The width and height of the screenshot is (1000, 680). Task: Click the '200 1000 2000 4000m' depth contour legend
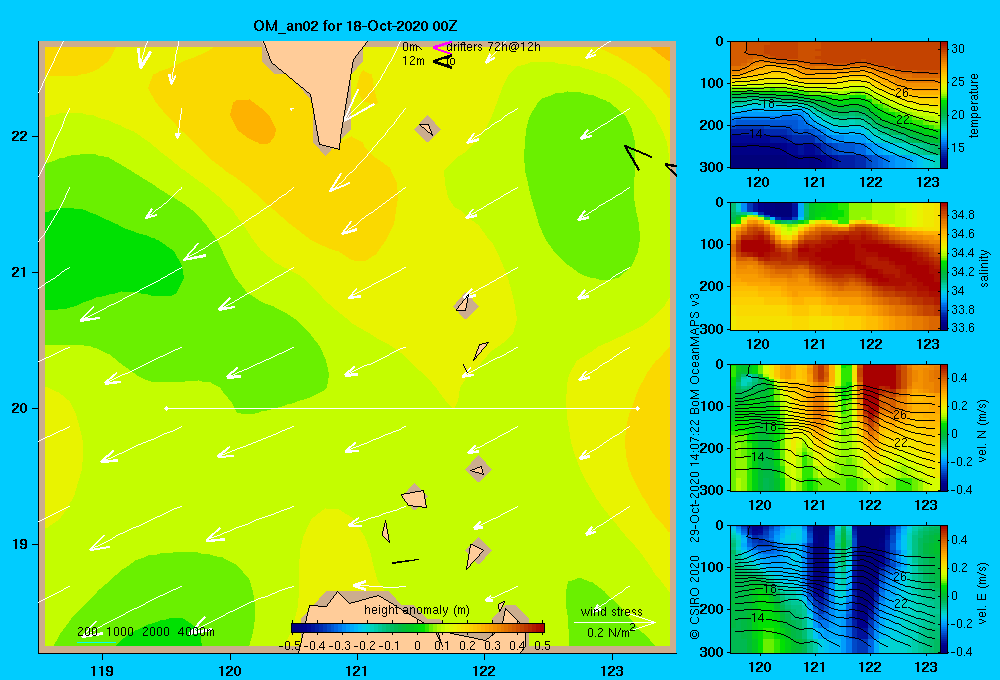click(146, 632)
